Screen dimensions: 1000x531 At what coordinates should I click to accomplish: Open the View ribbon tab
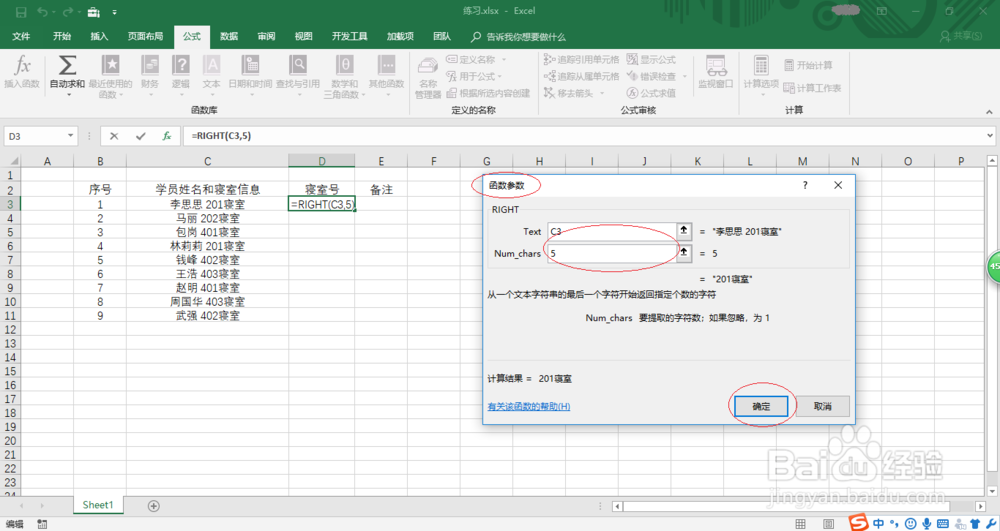[x=303, y=36]
